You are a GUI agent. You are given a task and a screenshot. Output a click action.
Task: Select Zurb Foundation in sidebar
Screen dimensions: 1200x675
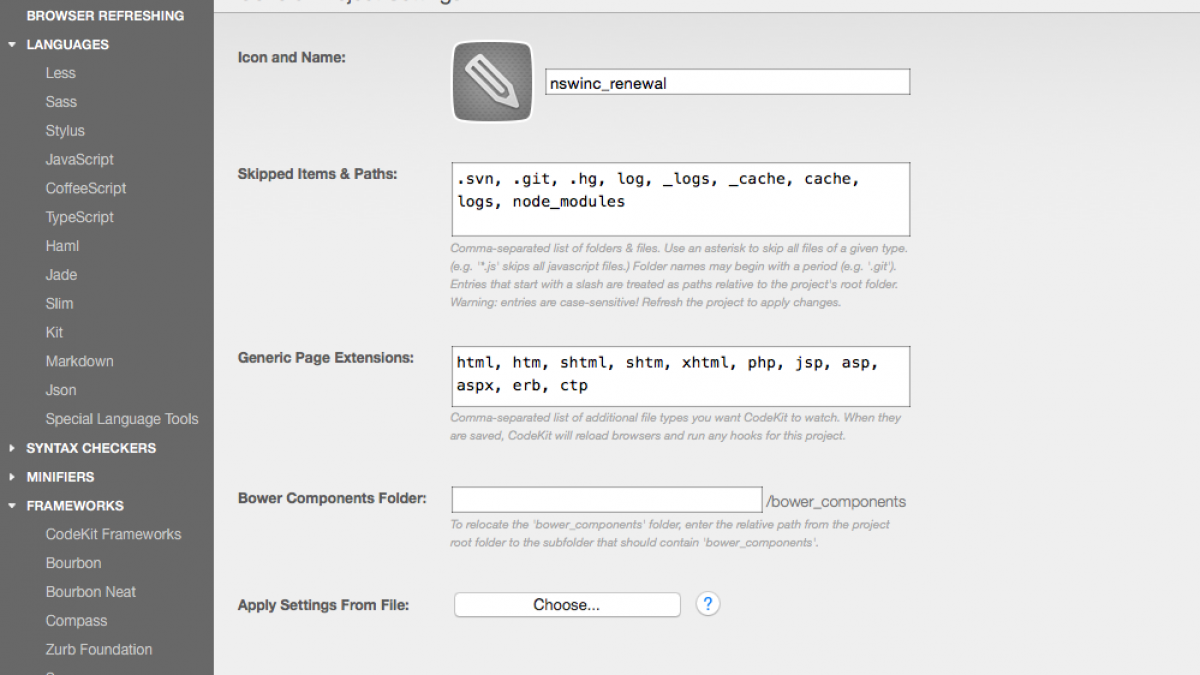click(99, 650)
